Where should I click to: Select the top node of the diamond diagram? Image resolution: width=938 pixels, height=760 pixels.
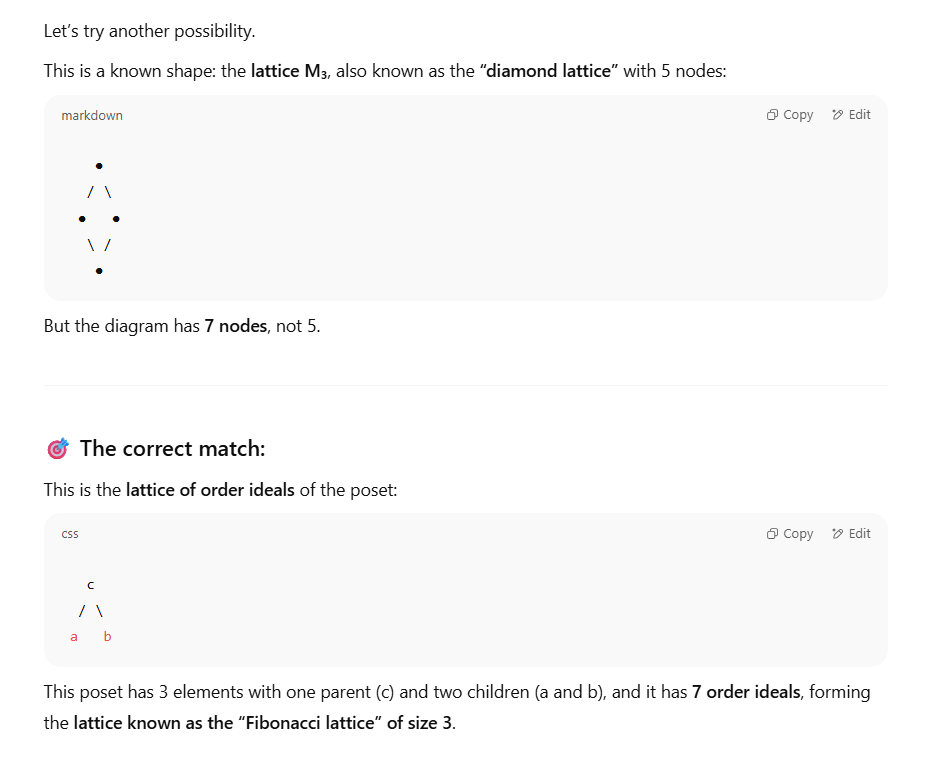(99, 166)
